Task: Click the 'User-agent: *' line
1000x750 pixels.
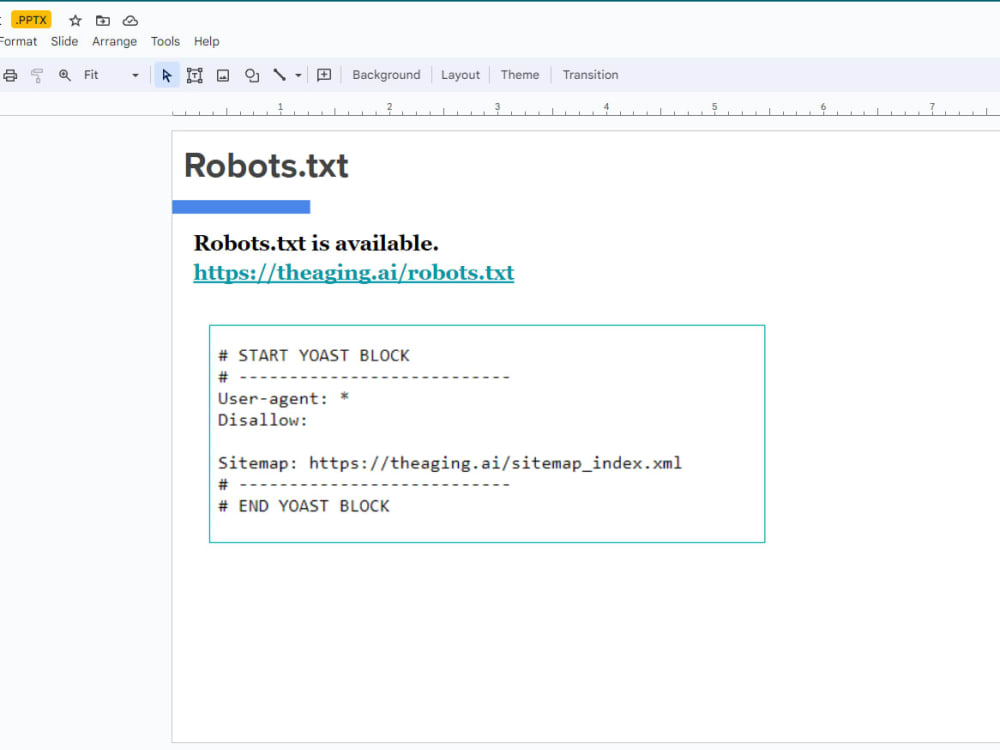Action: pos(283,399)
